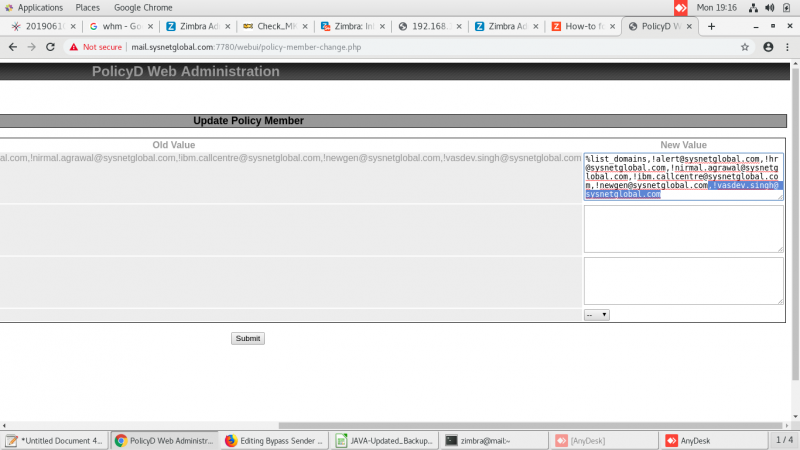This screenshot has height=450, width=800.
Task: Click the Submit button
Action: 247,338
